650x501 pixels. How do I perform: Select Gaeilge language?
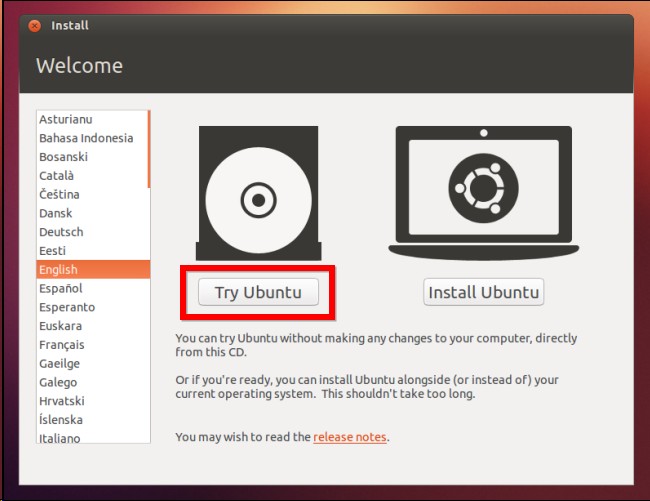coord(92,363)
